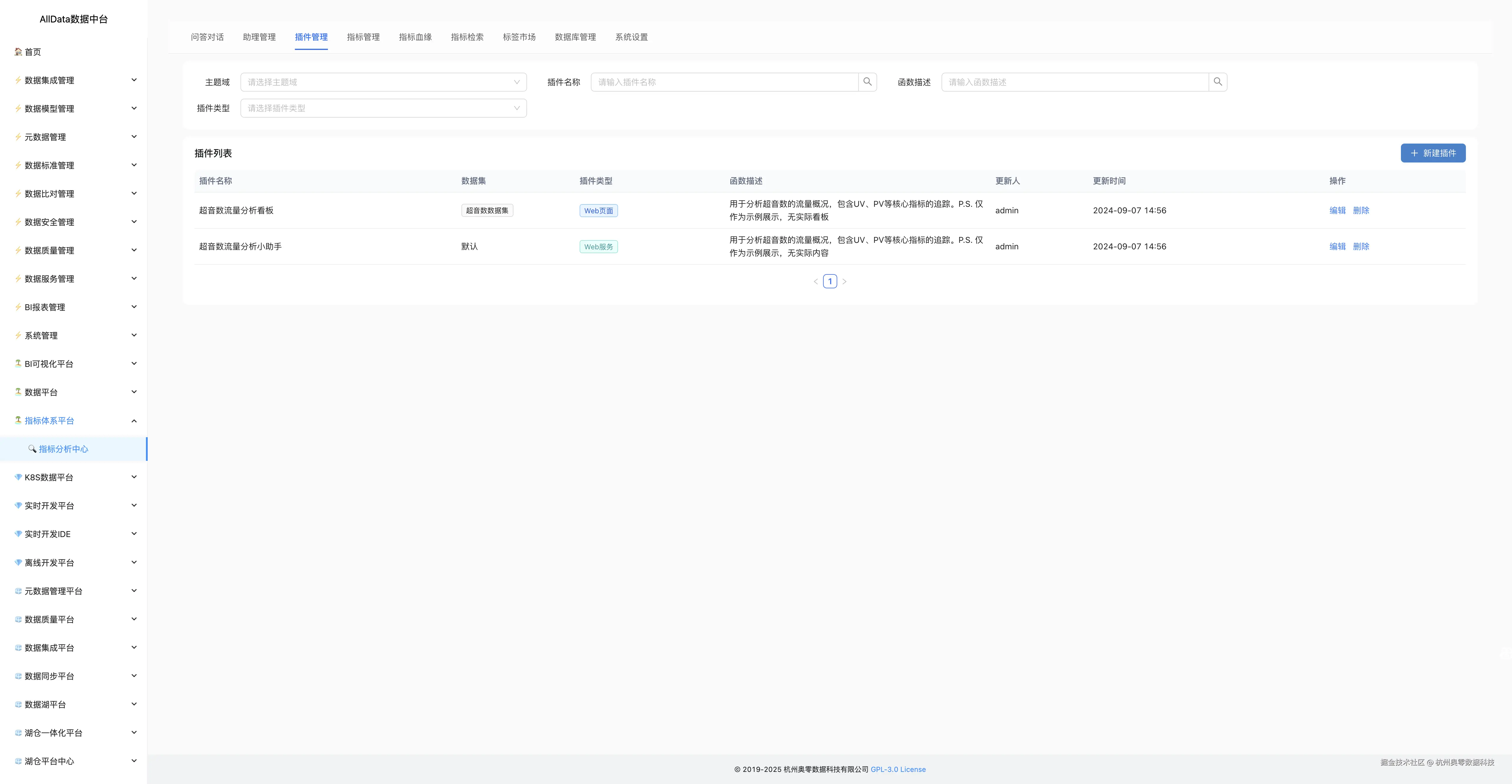Click the 新建插件 button
1512x784 pixels.
point(1433,153)
